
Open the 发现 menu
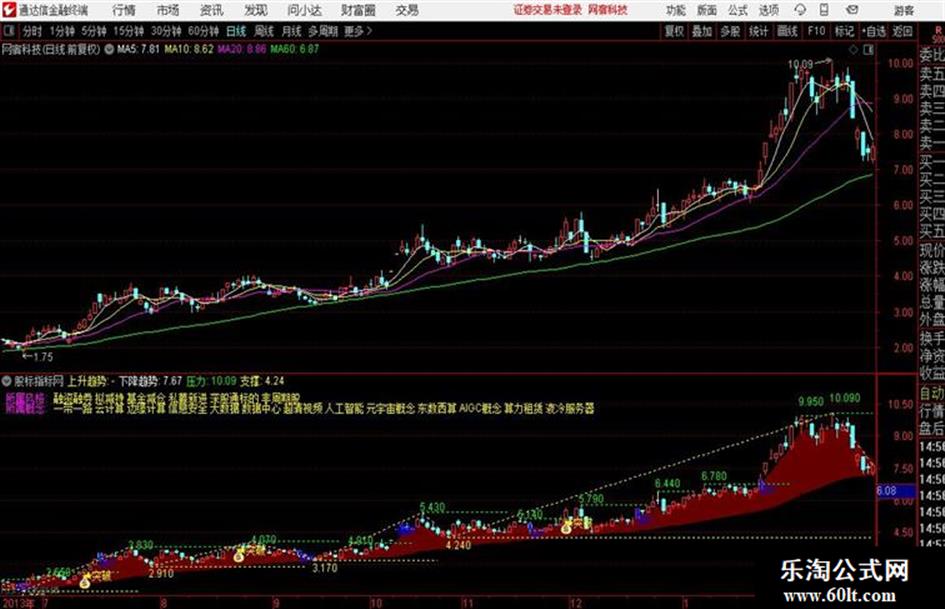point(256,10)
